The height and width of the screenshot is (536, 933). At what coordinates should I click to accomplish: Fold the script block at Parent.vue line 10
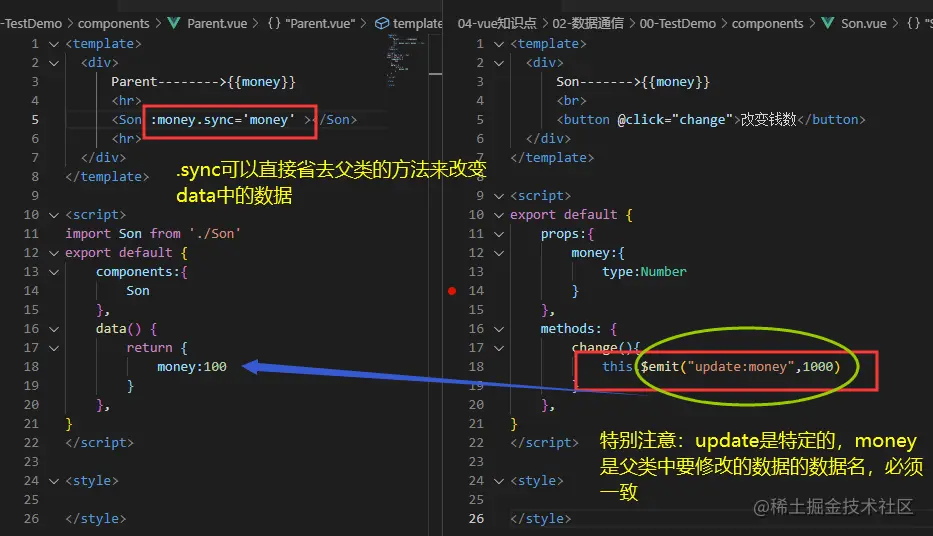click(x=54, y=215)
